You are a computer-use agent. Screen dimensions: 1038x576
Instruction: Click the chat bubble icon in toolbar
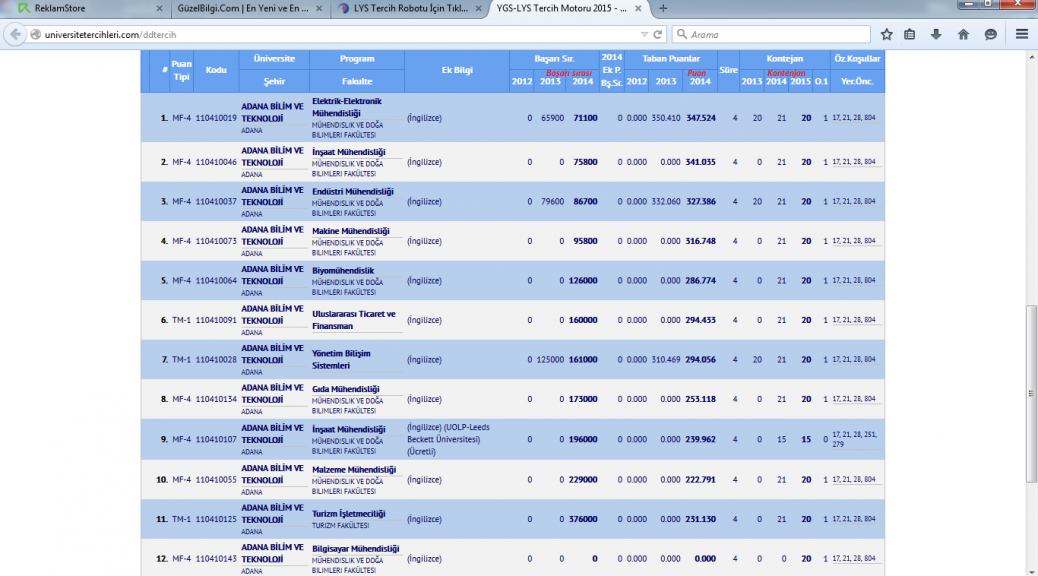(990, 34)
